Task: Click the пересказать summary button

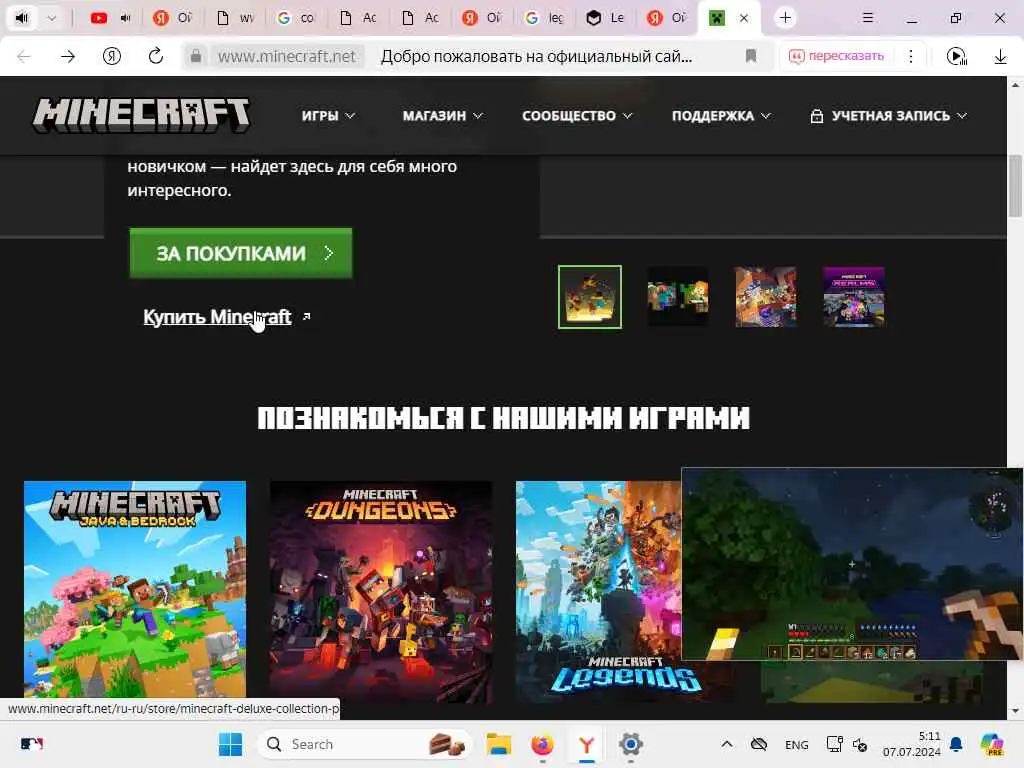Action: [837, 56]
